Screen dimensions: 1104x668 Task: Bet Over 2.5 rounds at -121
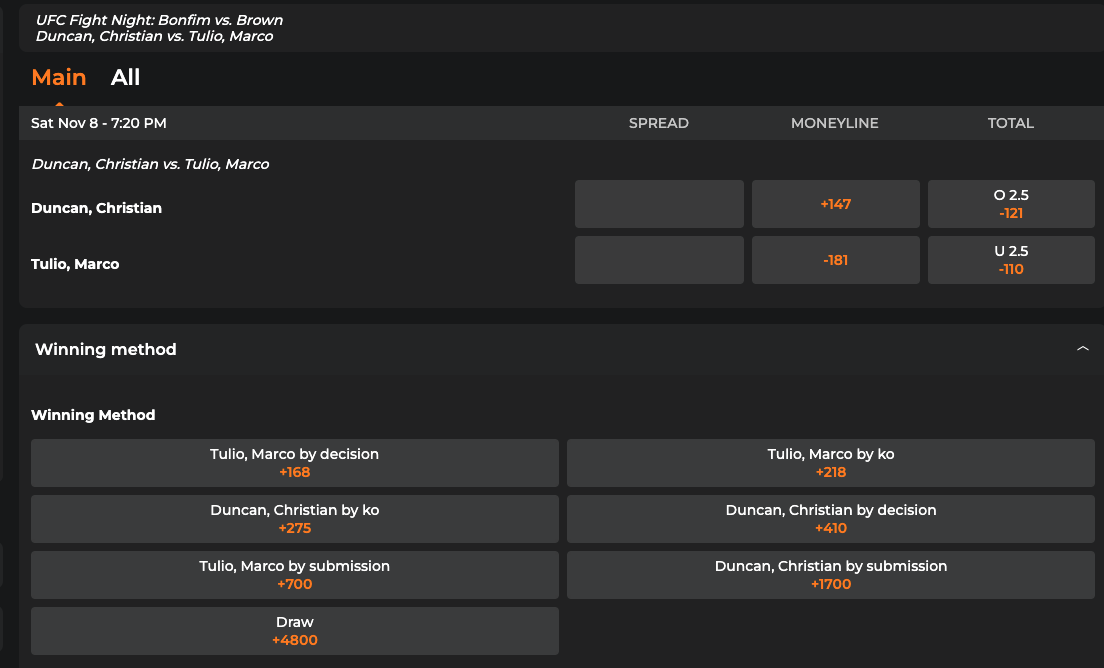(1011, 204)
